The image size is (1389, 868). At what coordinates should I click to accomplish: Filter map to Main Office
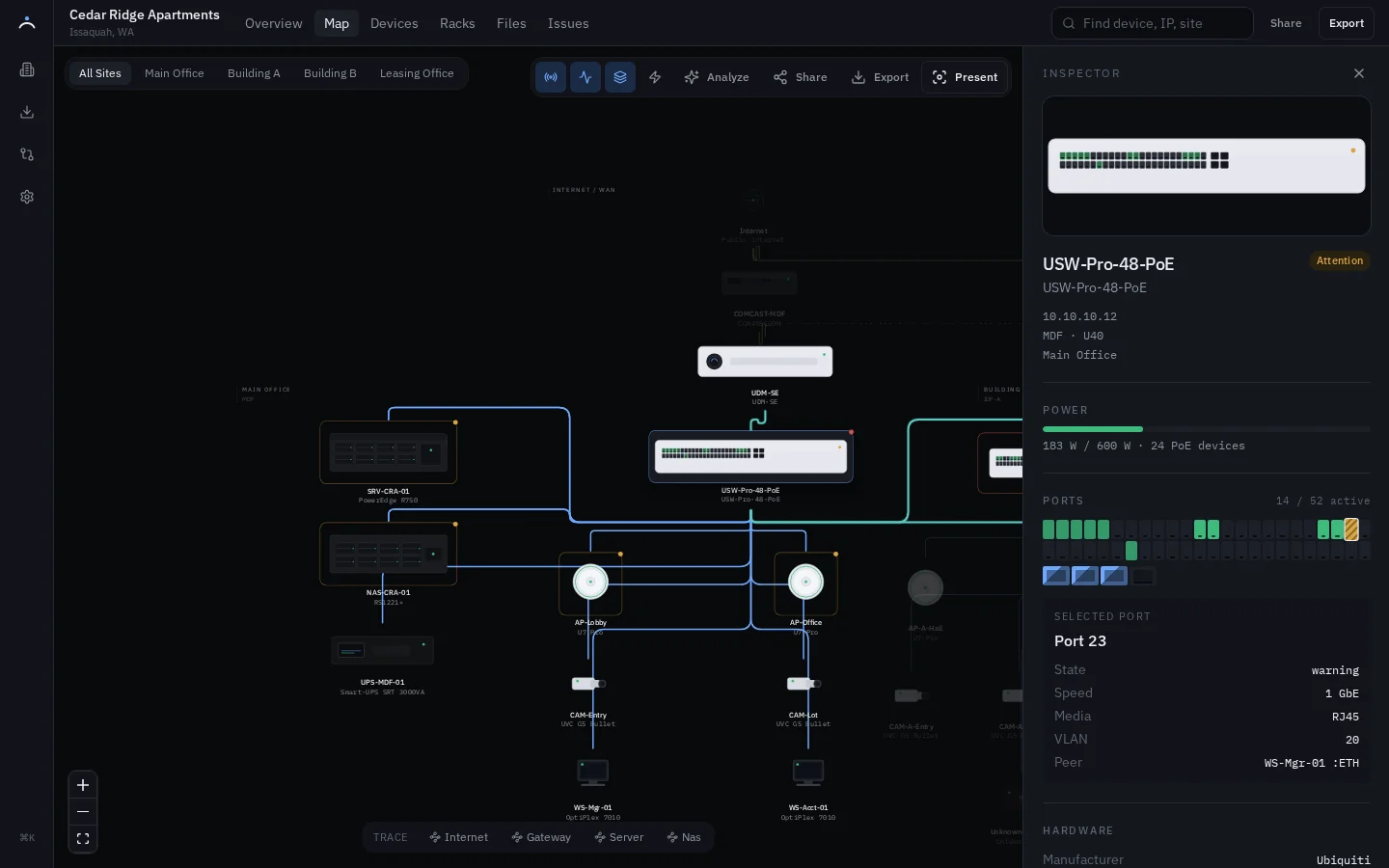pyautogui.click(x=175, y=73)
